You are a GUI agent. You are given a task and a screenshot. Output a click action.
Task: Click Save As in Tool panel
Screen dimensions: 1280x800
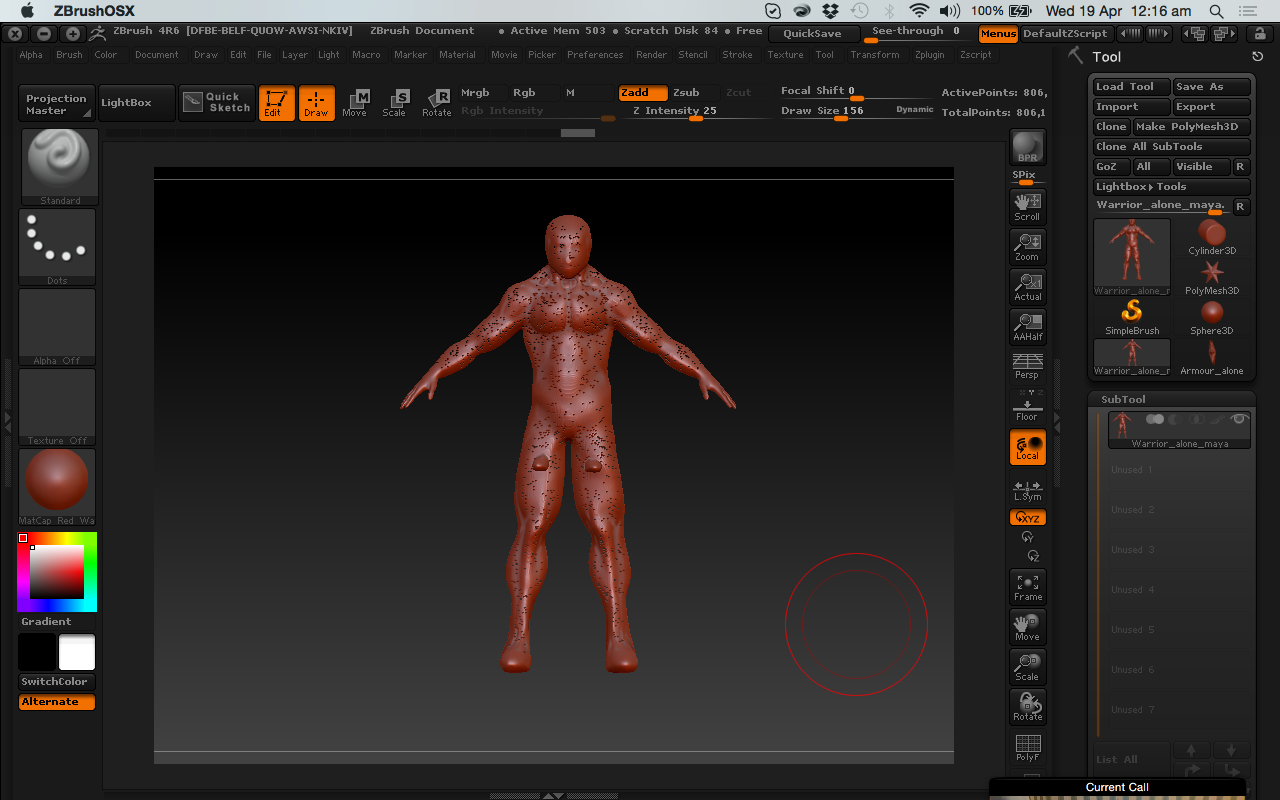tap(1212, 87)
